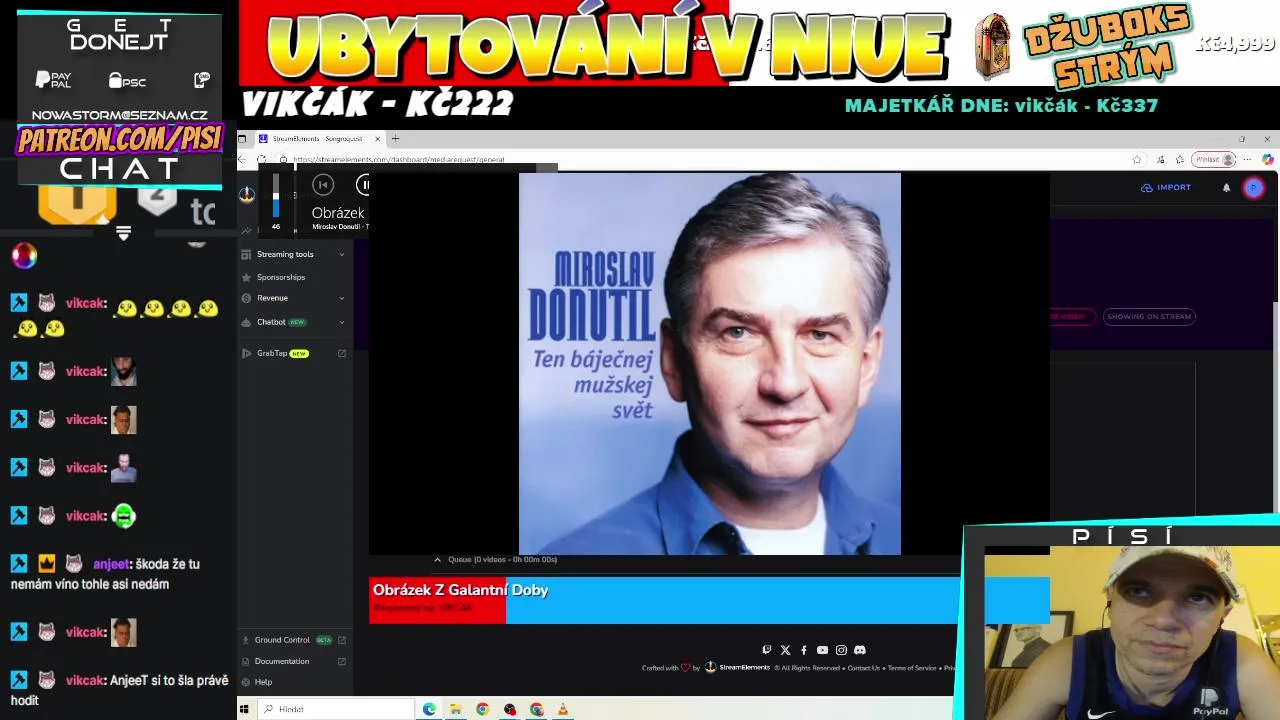Click the GrabTap external link icon
Image resolution: width=1280 pixels, height=720 pixels.
342,353
